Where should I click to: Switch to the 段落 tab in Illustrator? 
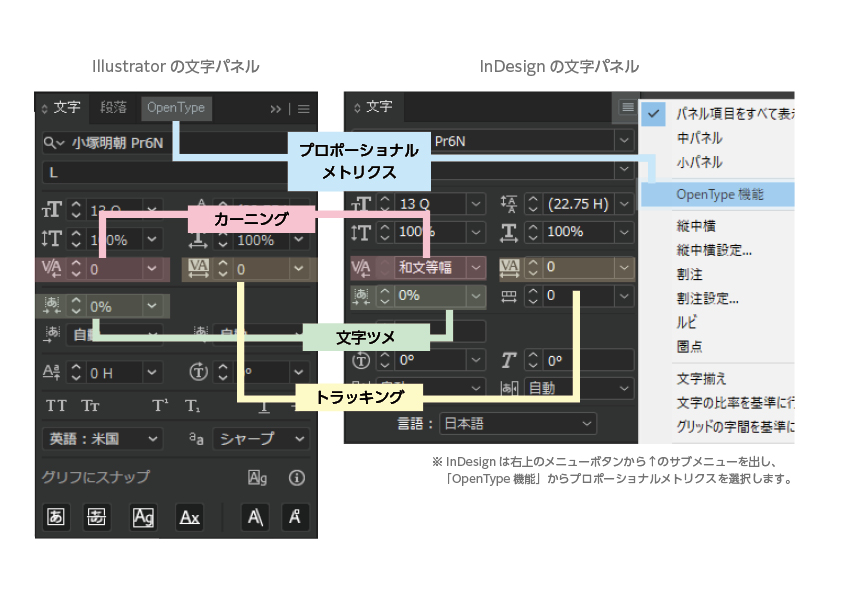114,107
